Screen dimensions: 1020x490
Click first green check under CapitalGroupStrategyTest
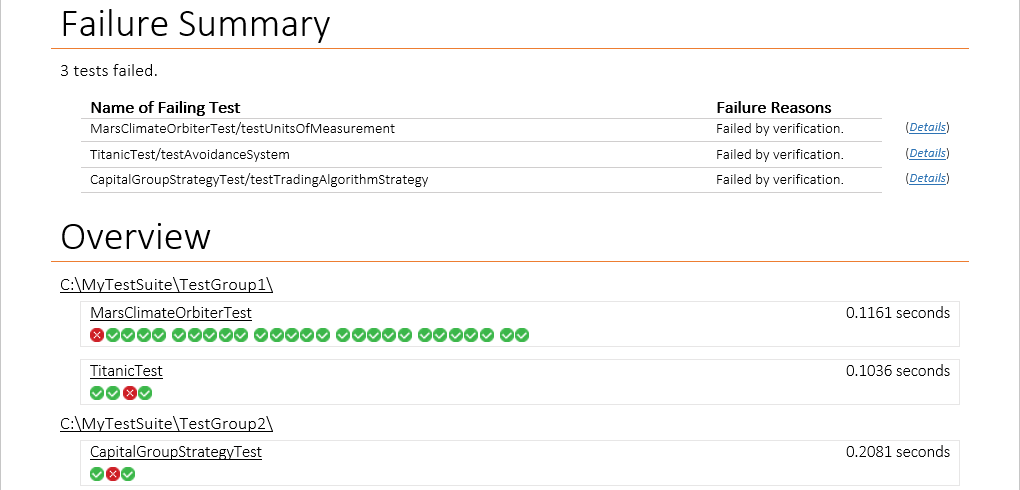(x=97, y=474)
